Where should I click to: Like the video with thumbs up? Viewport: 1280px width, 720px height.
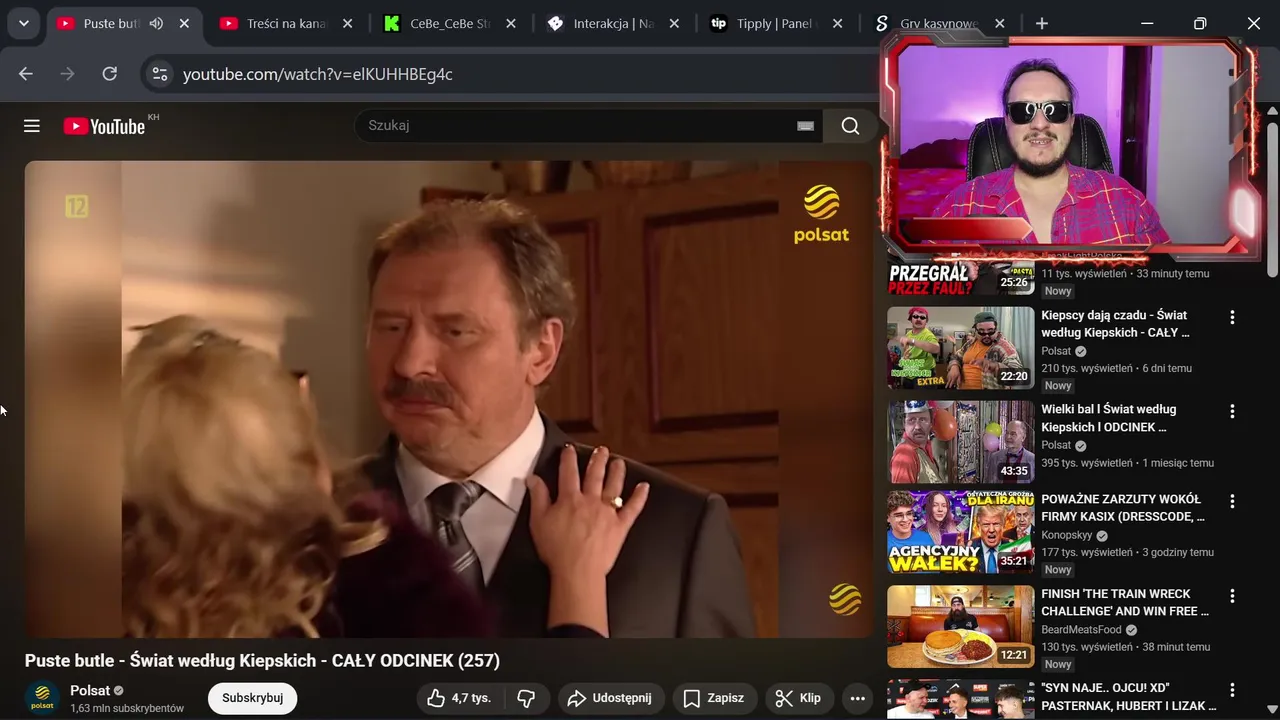click(458, 698)
